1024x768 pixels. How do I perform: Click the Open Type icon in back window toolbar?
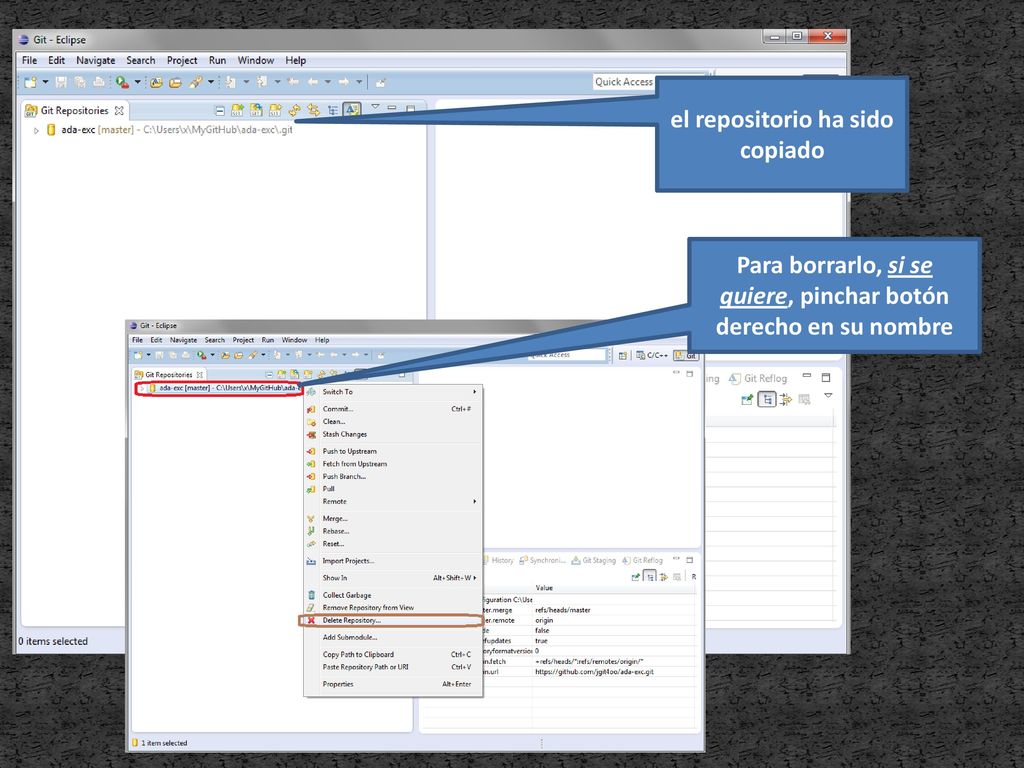click(x=156, y=82)
